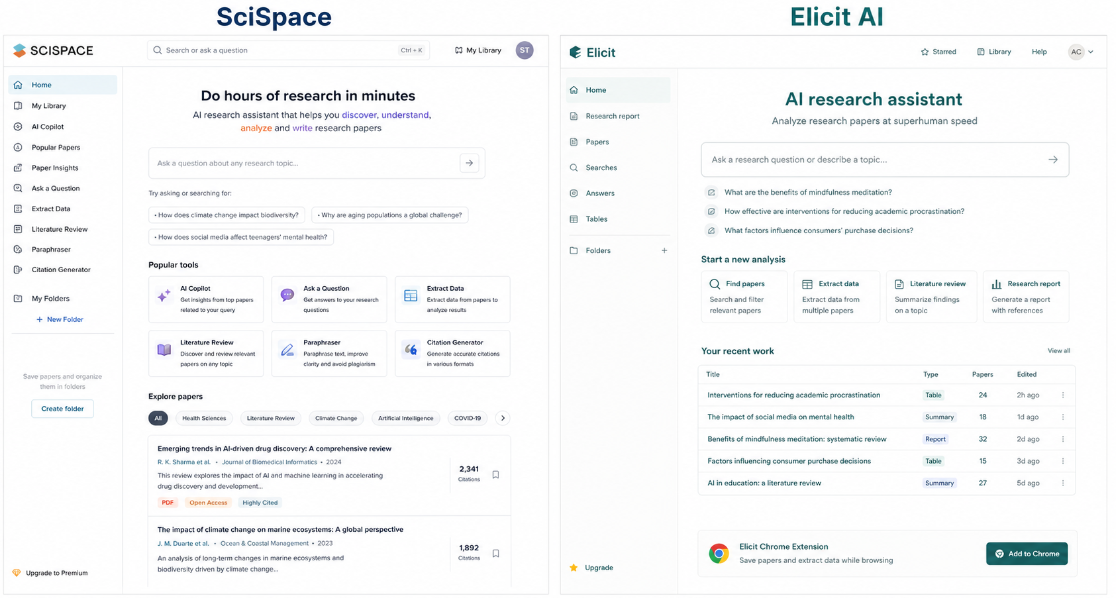Click AI Copilot icon in SciSpace sidebar
The height and width of the screenshot is (598, 1118).
[x=18, y=126]
